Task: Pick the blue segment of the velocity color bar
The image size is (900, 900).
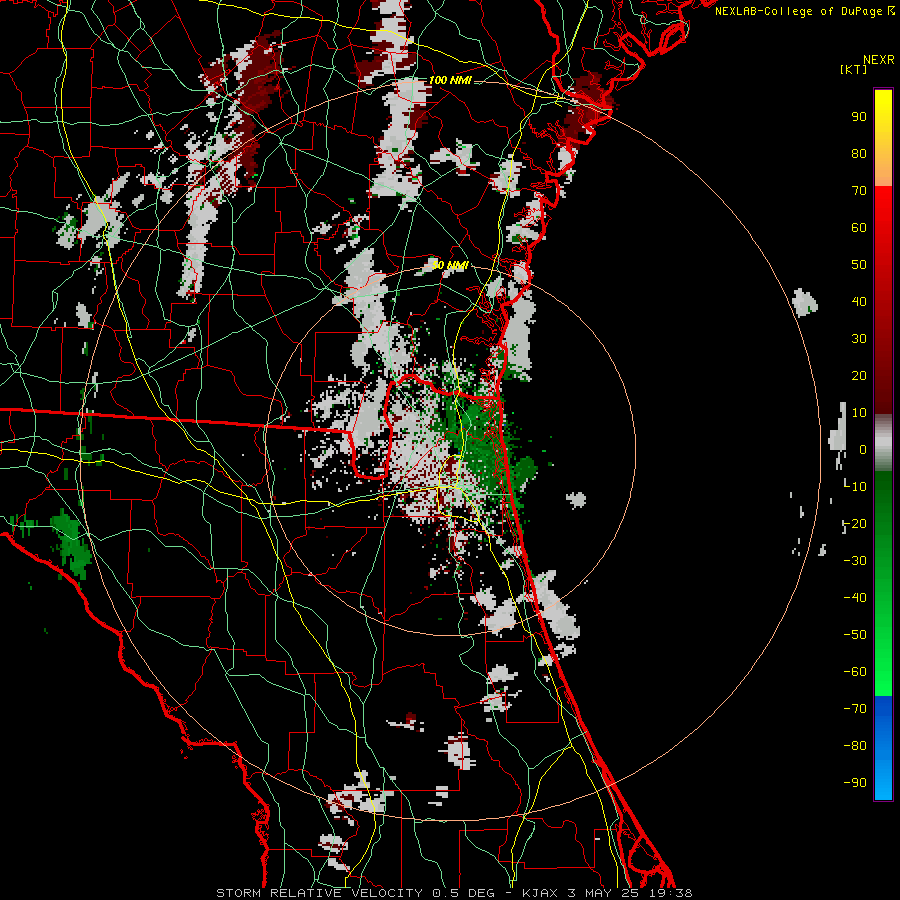Action: (883, 747)
